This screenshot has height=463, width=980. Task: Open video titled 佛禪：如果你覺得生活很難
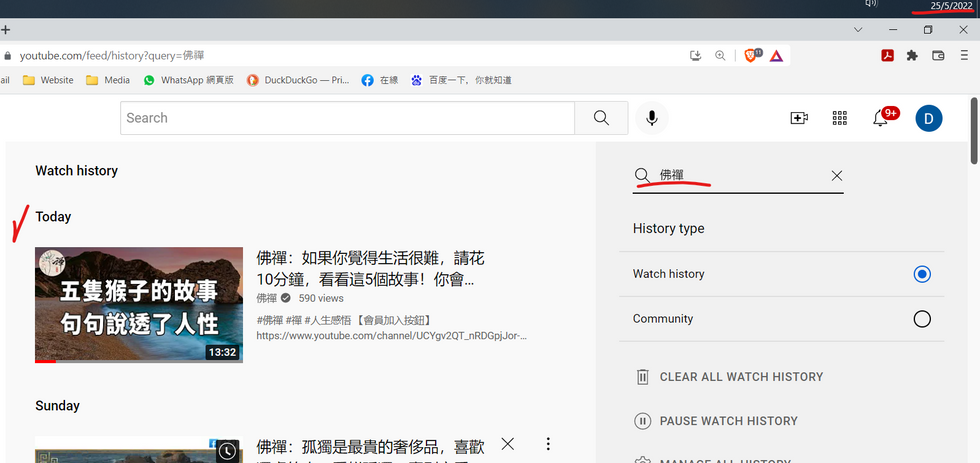(x=371, y=268)
